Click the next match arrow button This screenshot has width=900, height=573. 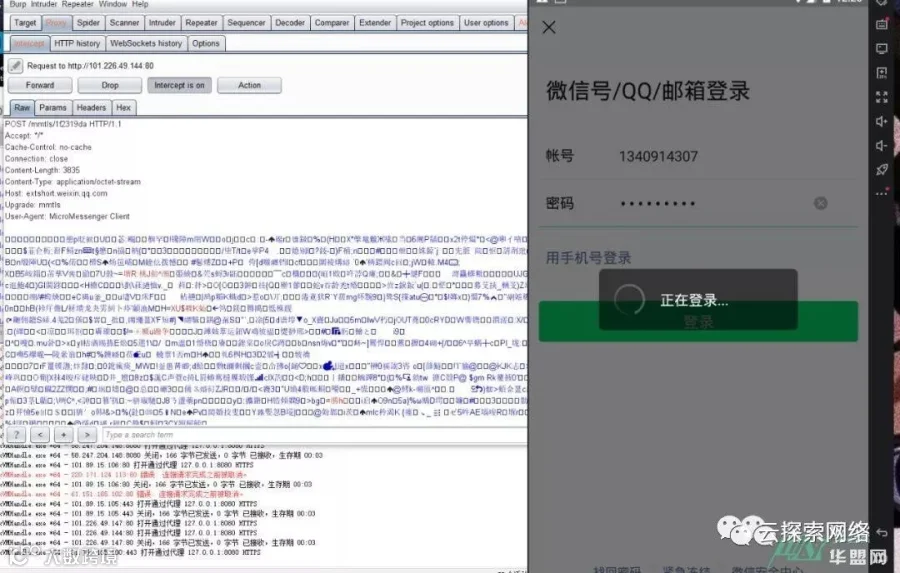[87, 435]
